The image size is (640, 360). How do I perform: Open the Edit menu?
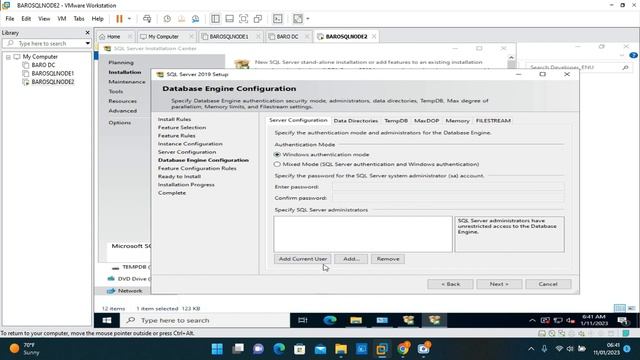[26, 19]
